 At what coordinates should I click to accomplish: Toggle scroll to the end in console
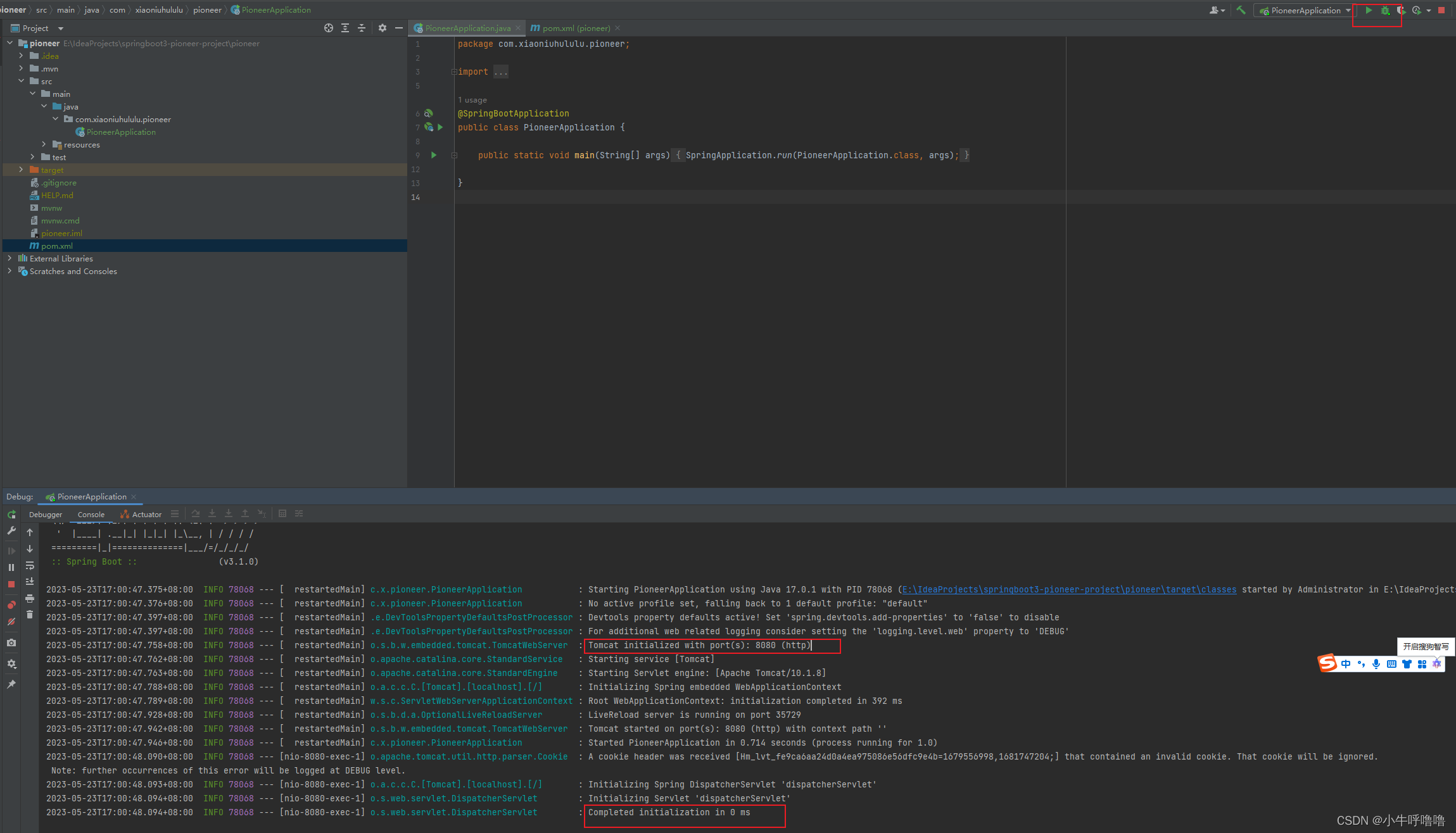pyautogui.click(x=30, y=582)
